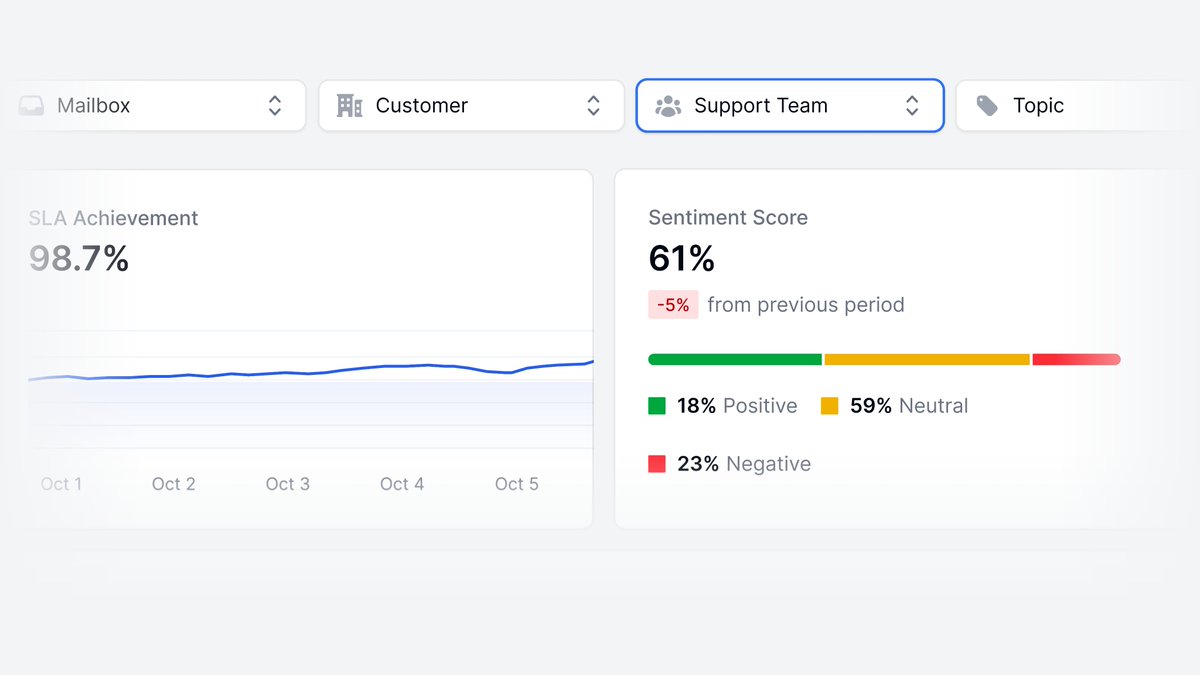
Task: Click the Oct 4 axis label
Action: [x=402, y=484]
